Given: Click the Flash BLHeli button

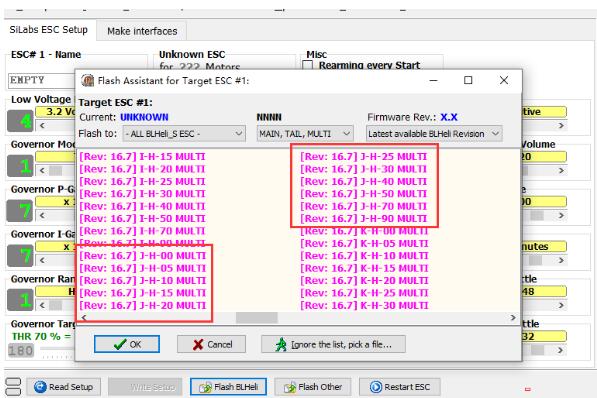Looking at the screenshot, I should tap(228, 387).
